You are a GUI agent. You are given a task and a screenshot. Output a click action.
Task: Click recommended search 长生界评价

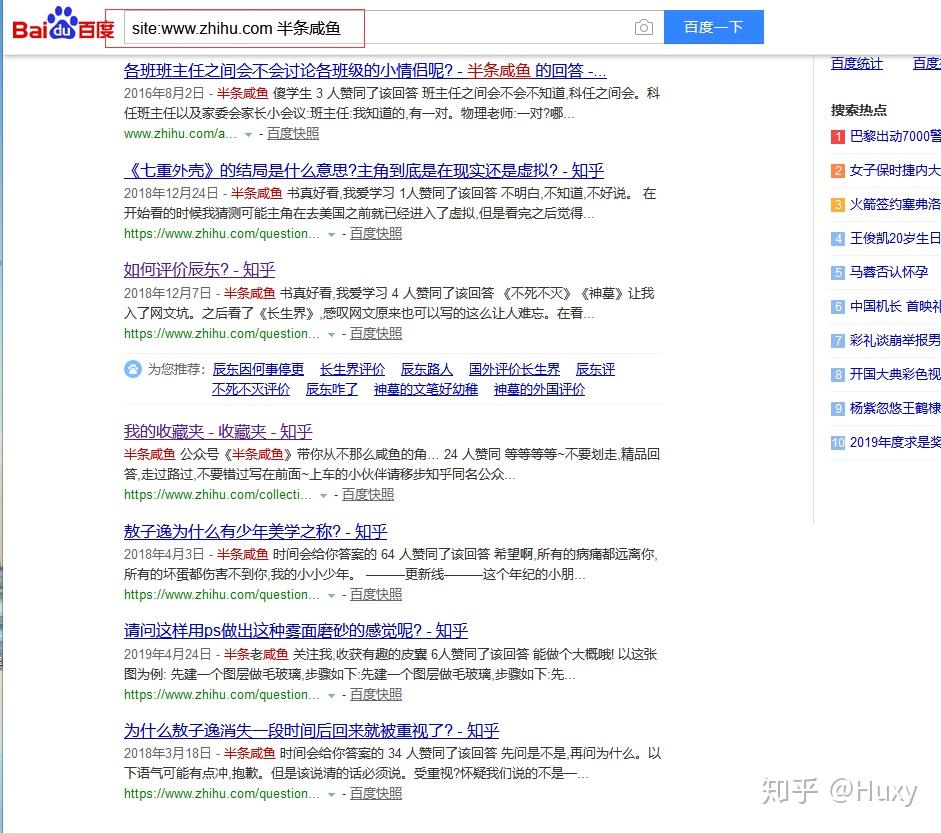click(x=352, y=369)
